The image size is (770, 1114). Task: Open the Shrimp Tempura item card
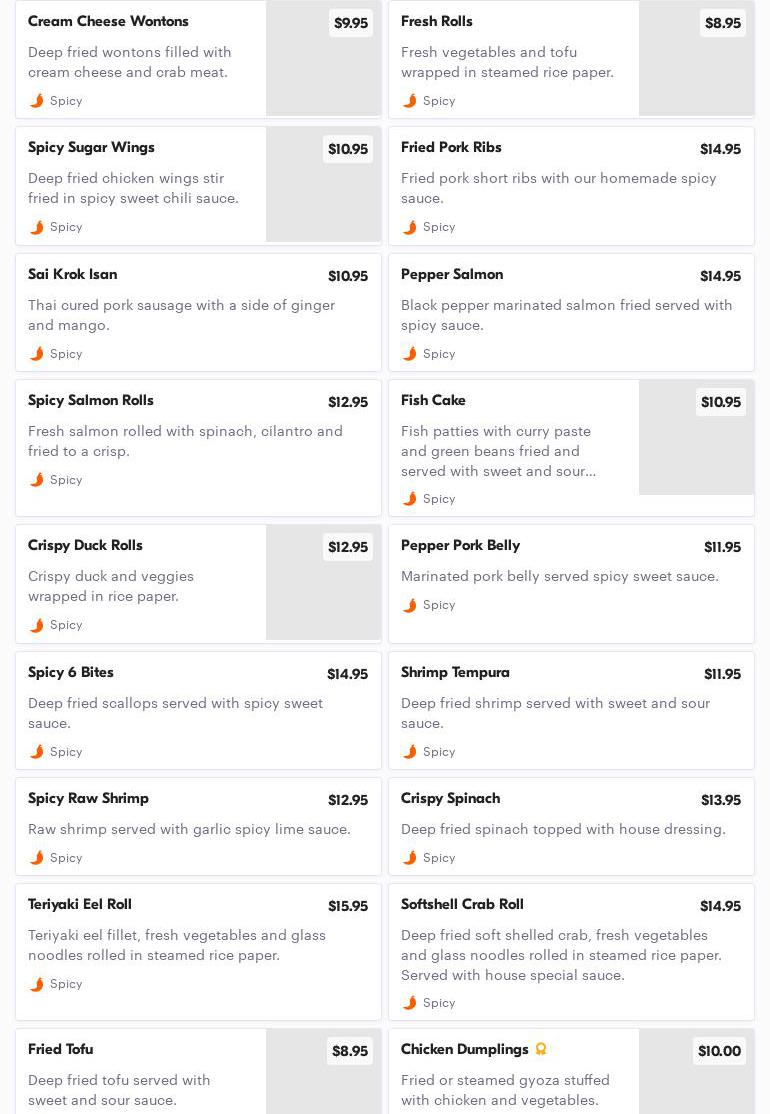pos(571,710)
